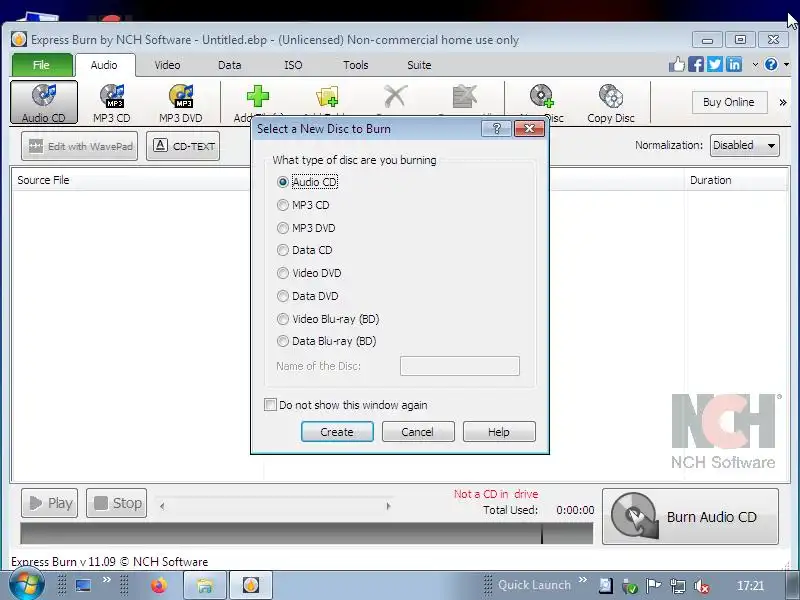Expand the Quick Launch chevron

click(x=583, y=580)
